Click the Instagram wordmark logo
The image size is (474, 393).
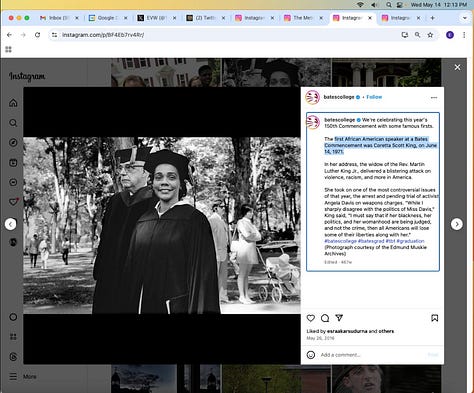27,77
